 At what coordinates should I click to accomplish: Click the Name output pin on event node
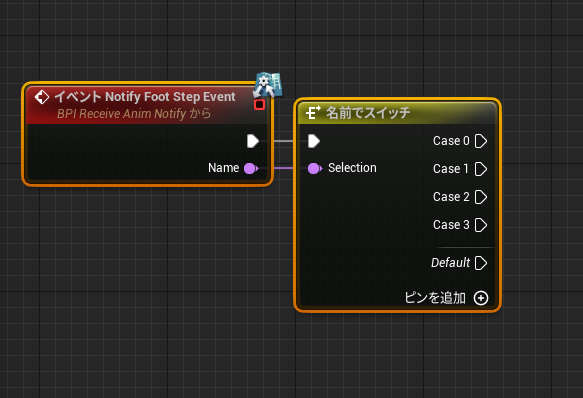click(x=251, y=168)
